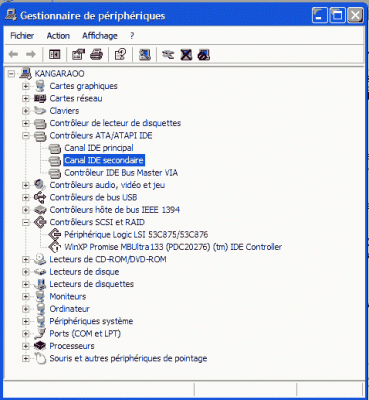Click the Back arrow in the toolbar
The height and width of the screenshot is (400, 369).
(13, 54)
